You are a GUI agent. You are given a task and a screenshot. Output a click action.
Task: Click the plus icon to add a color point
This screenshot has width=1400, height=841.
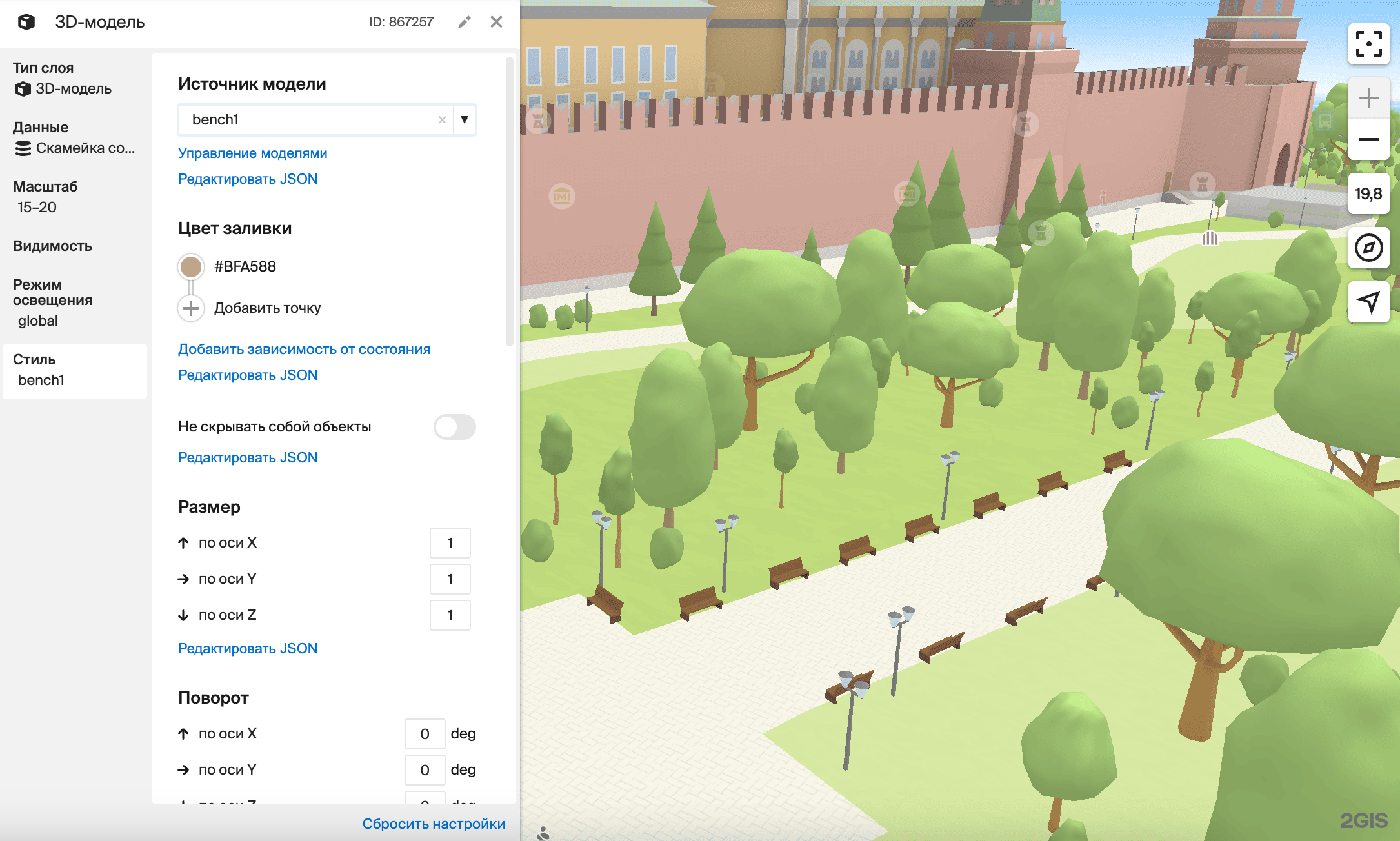click(x=190, y=308)
